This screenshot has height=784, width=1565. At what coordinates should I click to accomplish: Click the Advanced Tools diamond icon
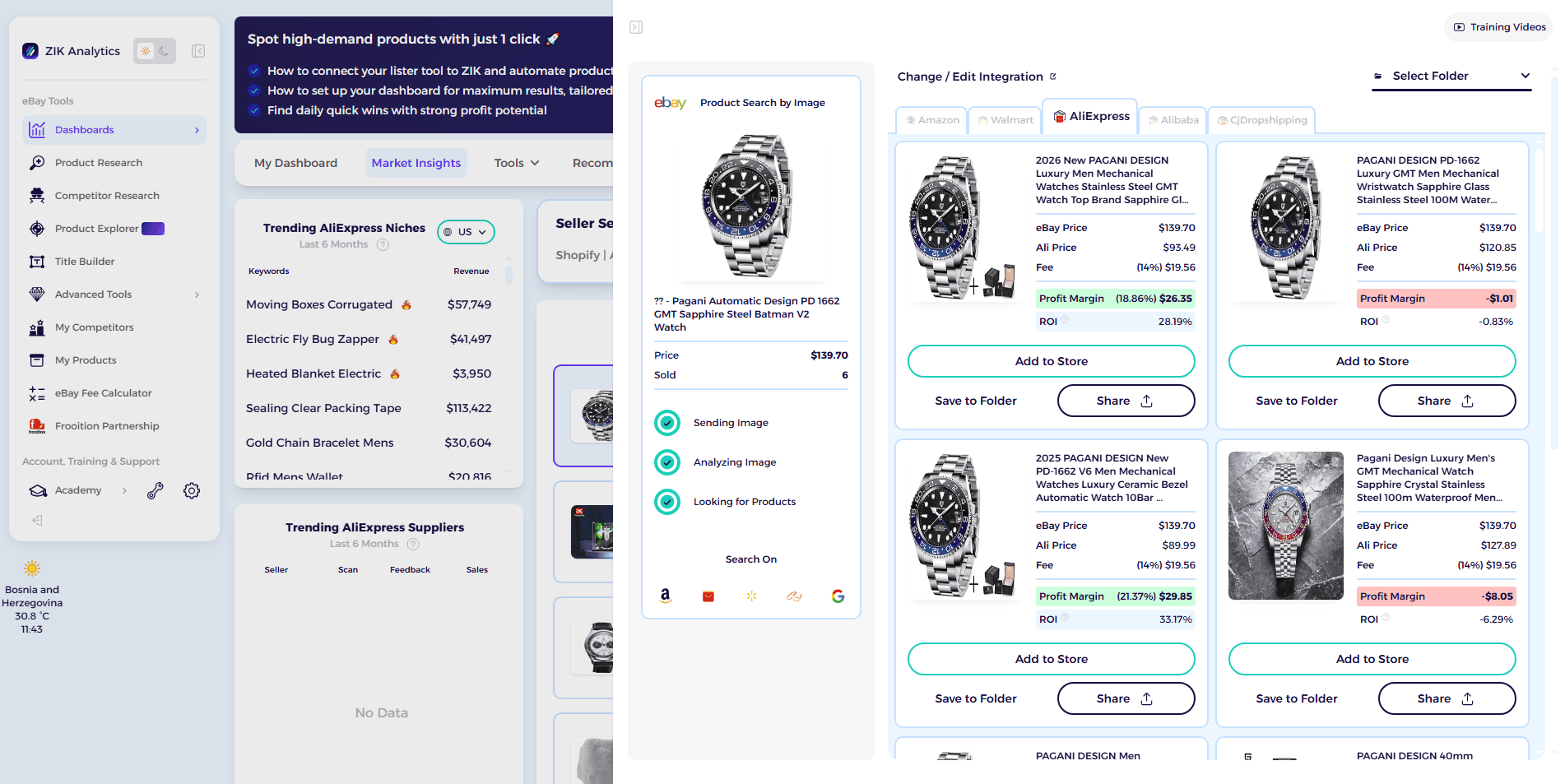tap(37, 295)
